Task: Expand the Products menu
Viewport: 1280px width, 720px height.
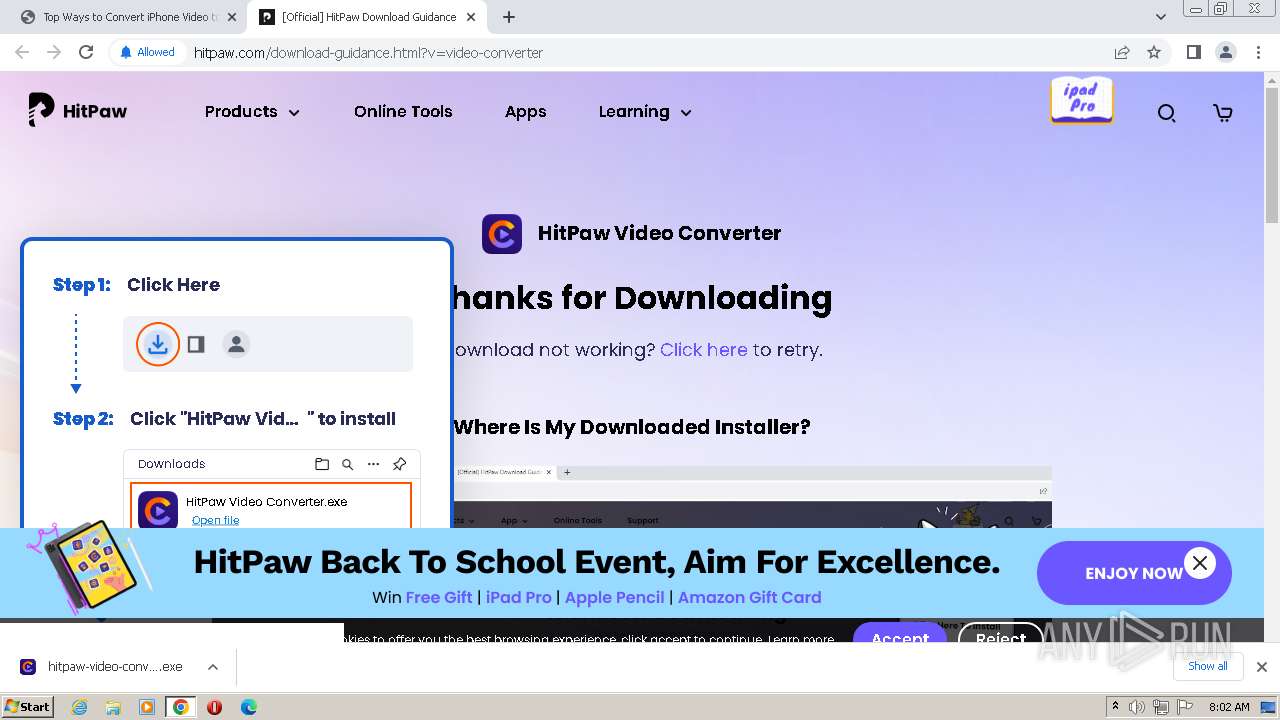Action: tap(252, 112)
